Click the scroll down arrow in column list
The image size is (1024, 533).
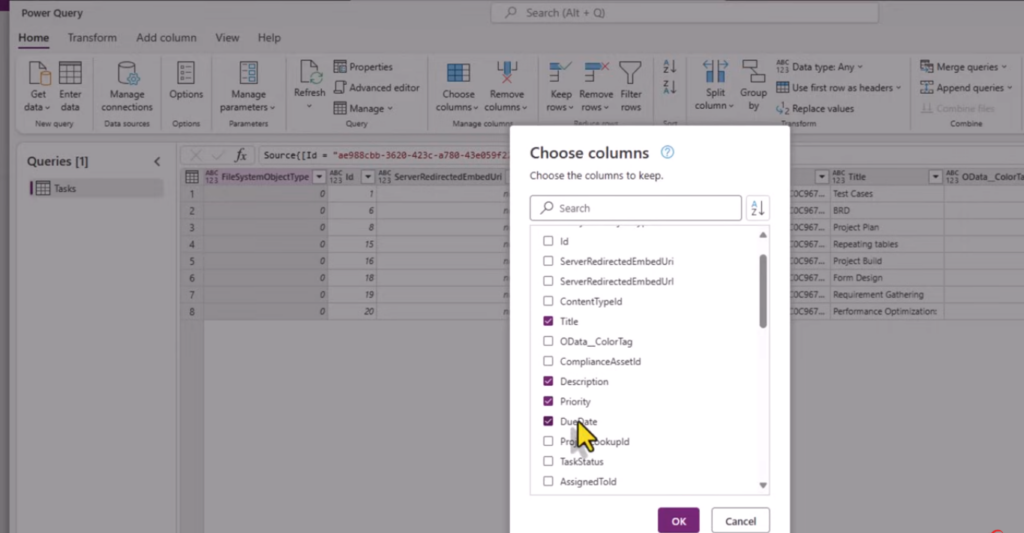(762, 485)
